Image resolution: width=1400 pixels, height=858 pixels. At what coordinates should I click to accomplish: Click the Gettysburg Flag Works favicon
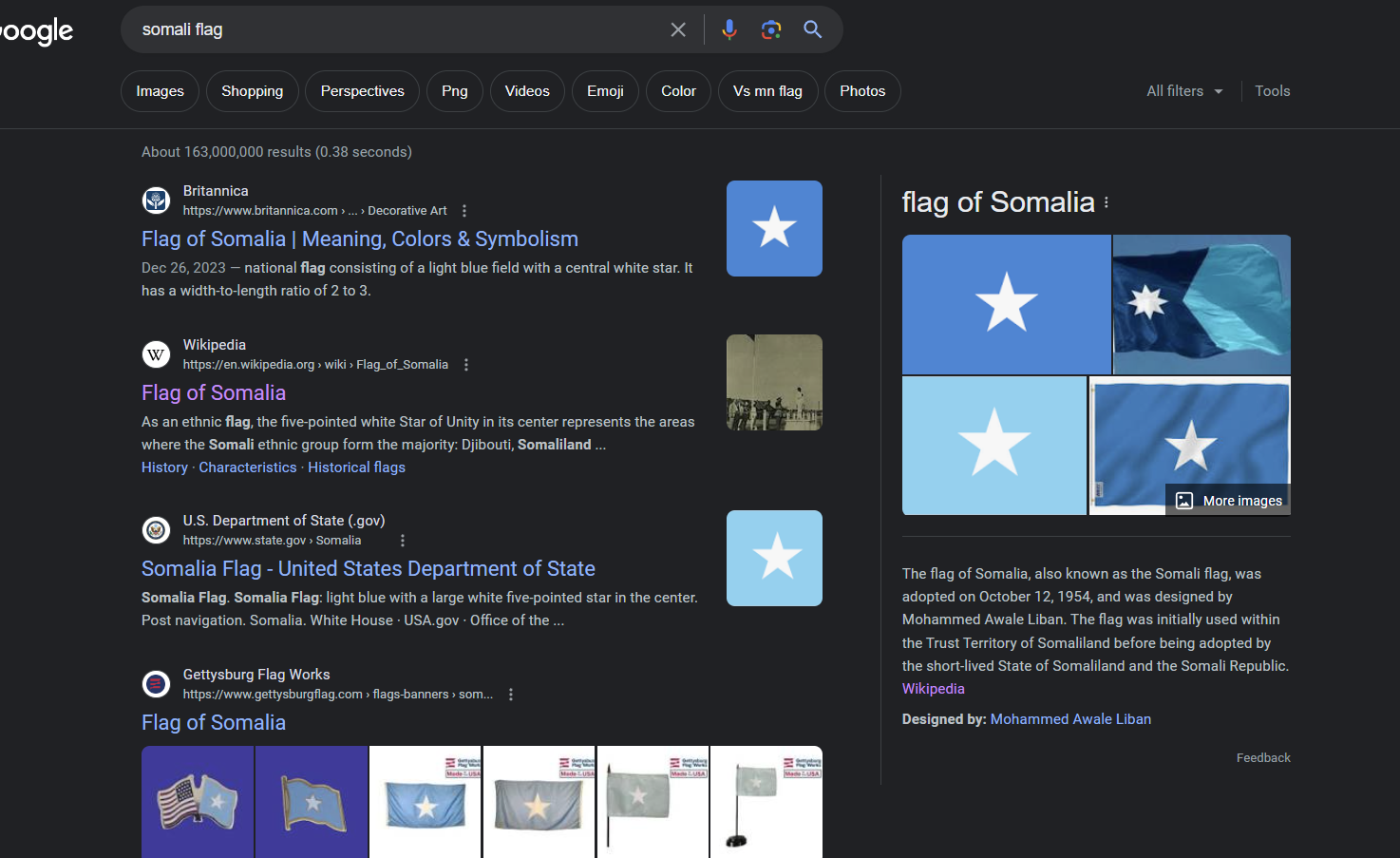(x=156, y=684)
